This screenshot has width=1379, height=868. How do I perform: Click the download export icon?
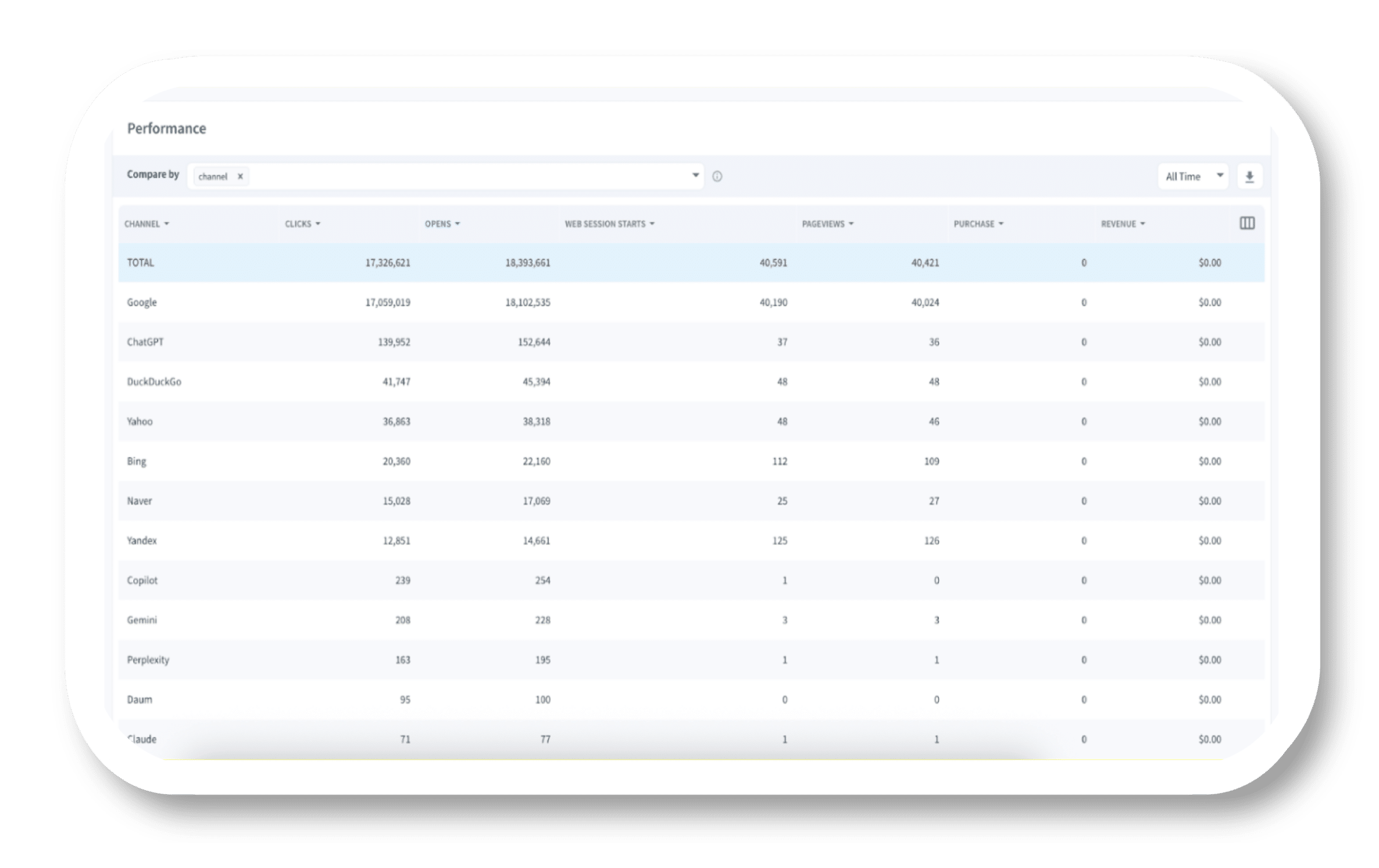[1249, 177]
